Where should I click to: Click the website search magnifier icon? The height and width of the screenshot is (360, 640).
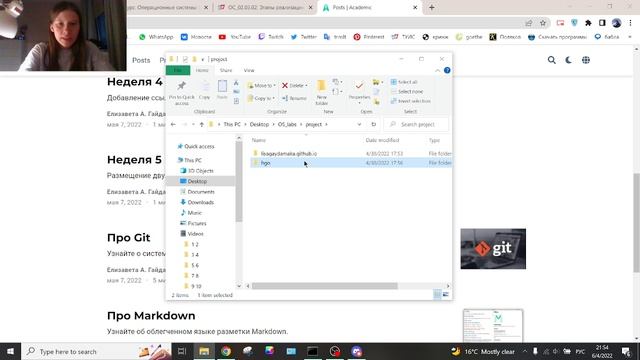pos(551,60)
